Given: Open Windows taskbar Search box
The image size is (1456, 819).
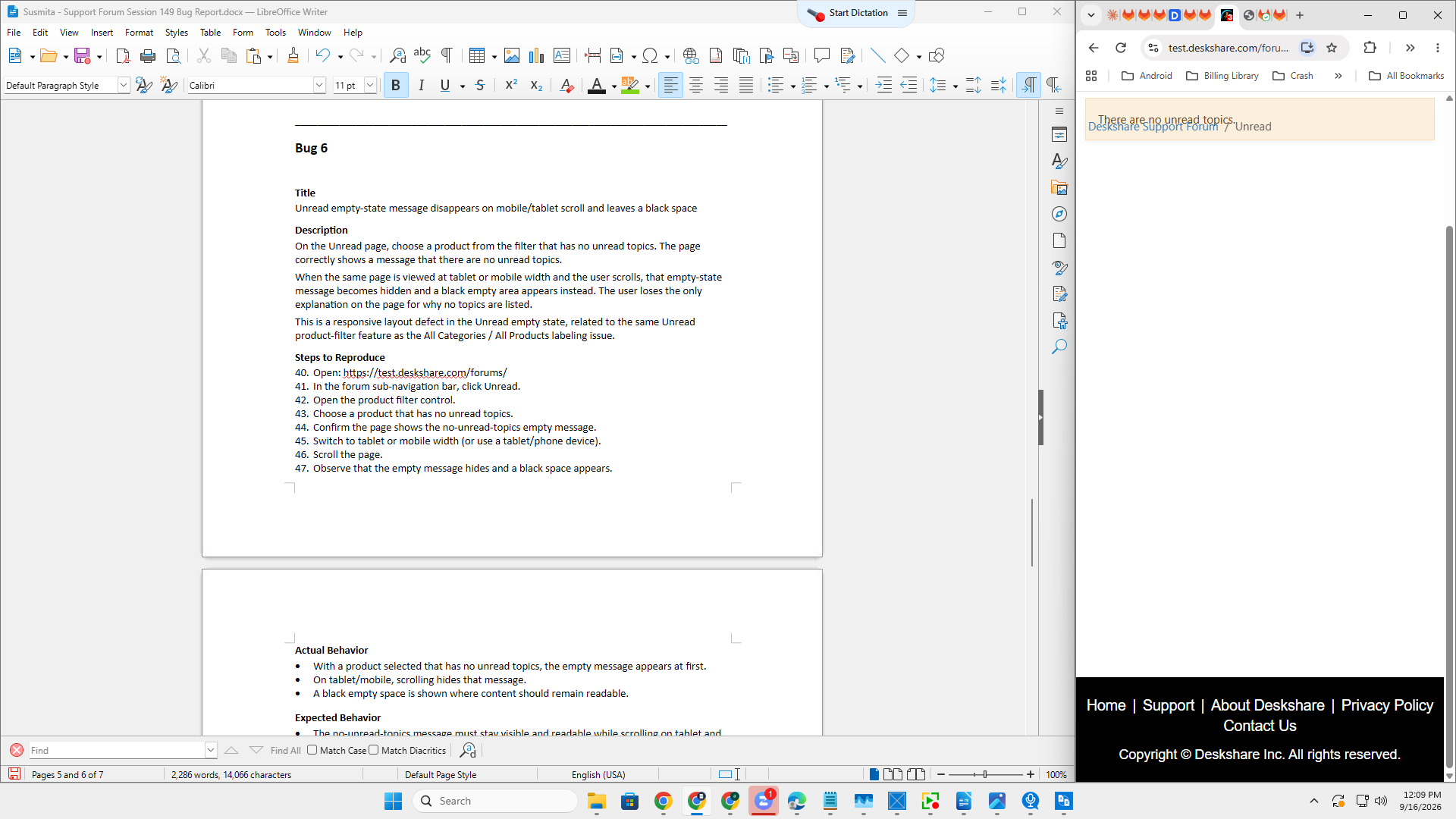Looking at the screenshot, I should (x=496, y=801).
